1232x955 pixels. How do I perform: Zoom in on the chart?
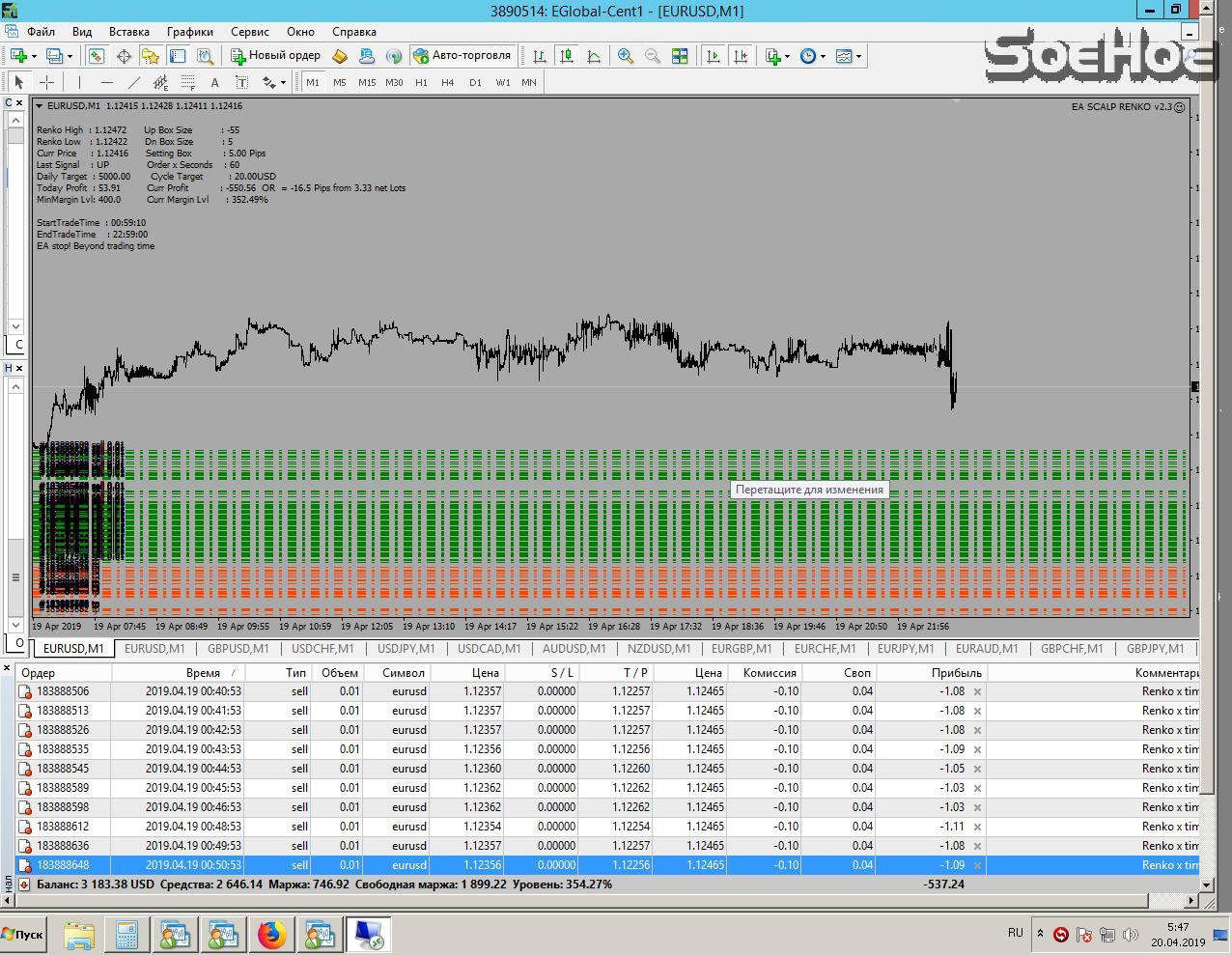[x=626, y=56]
